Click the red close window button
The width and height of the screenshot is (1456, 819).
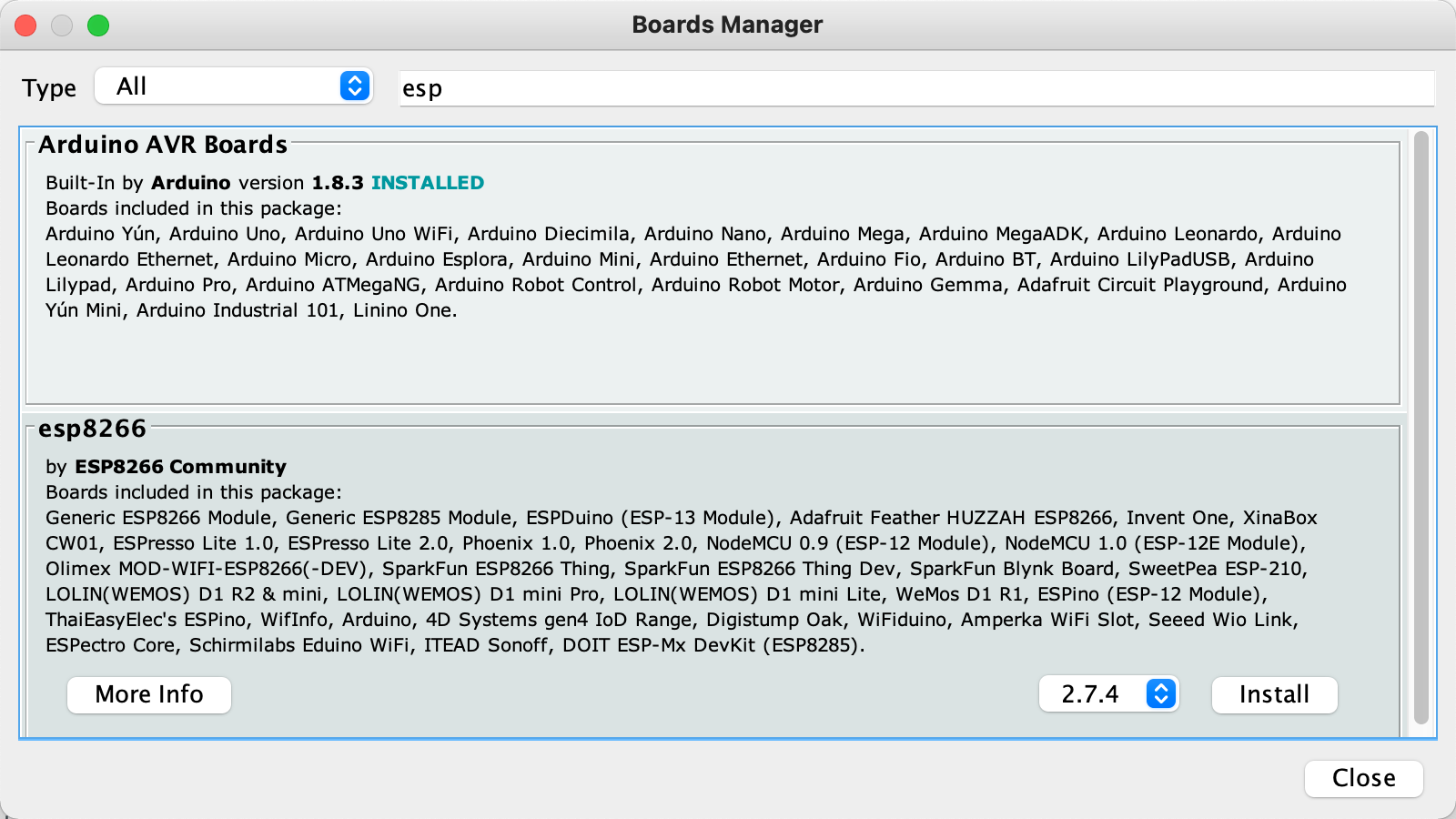tap(25, 25)
